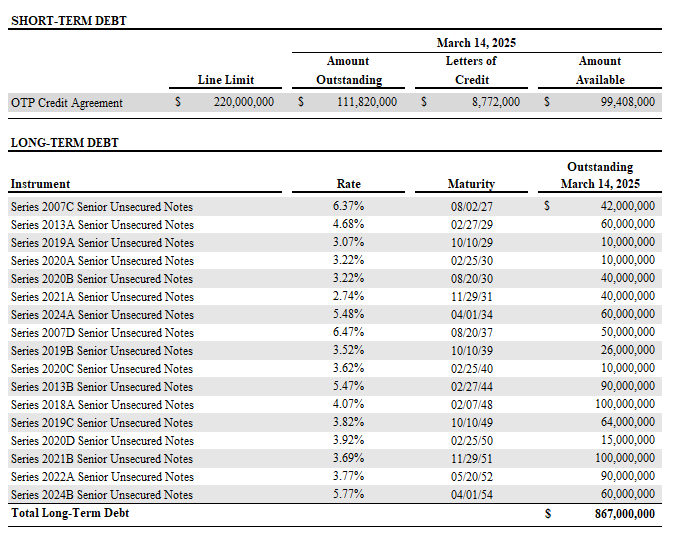Click the 08/02/27 maturity date

point(471,207)
